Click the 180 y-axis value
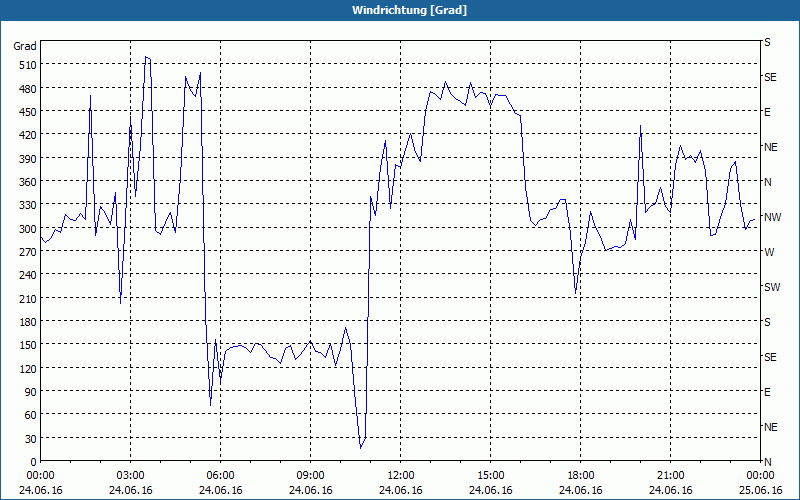The image size is (800, 500). click(28, 322)
